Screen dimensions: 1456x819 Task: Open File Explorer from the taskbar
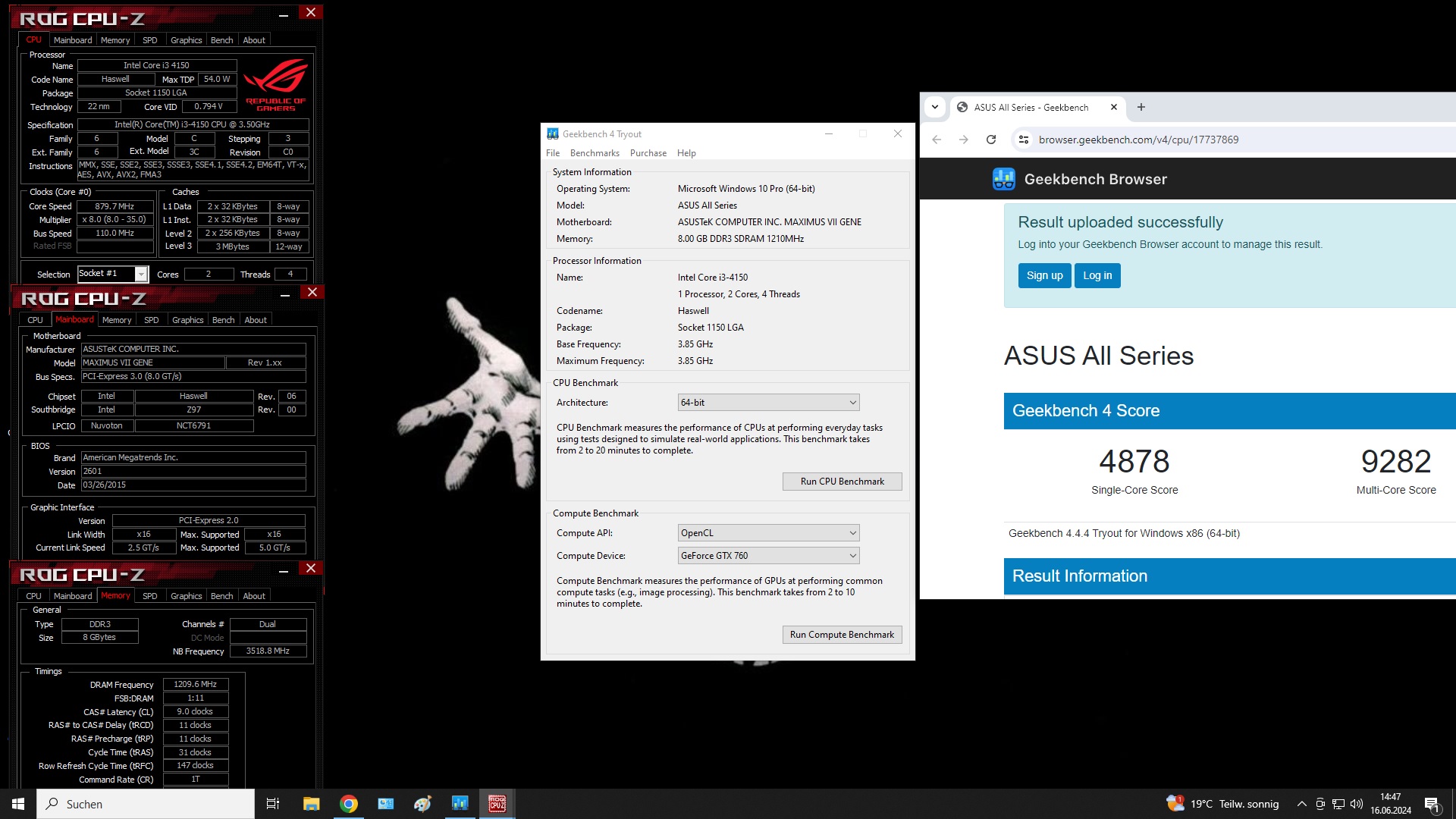(311, 804)
